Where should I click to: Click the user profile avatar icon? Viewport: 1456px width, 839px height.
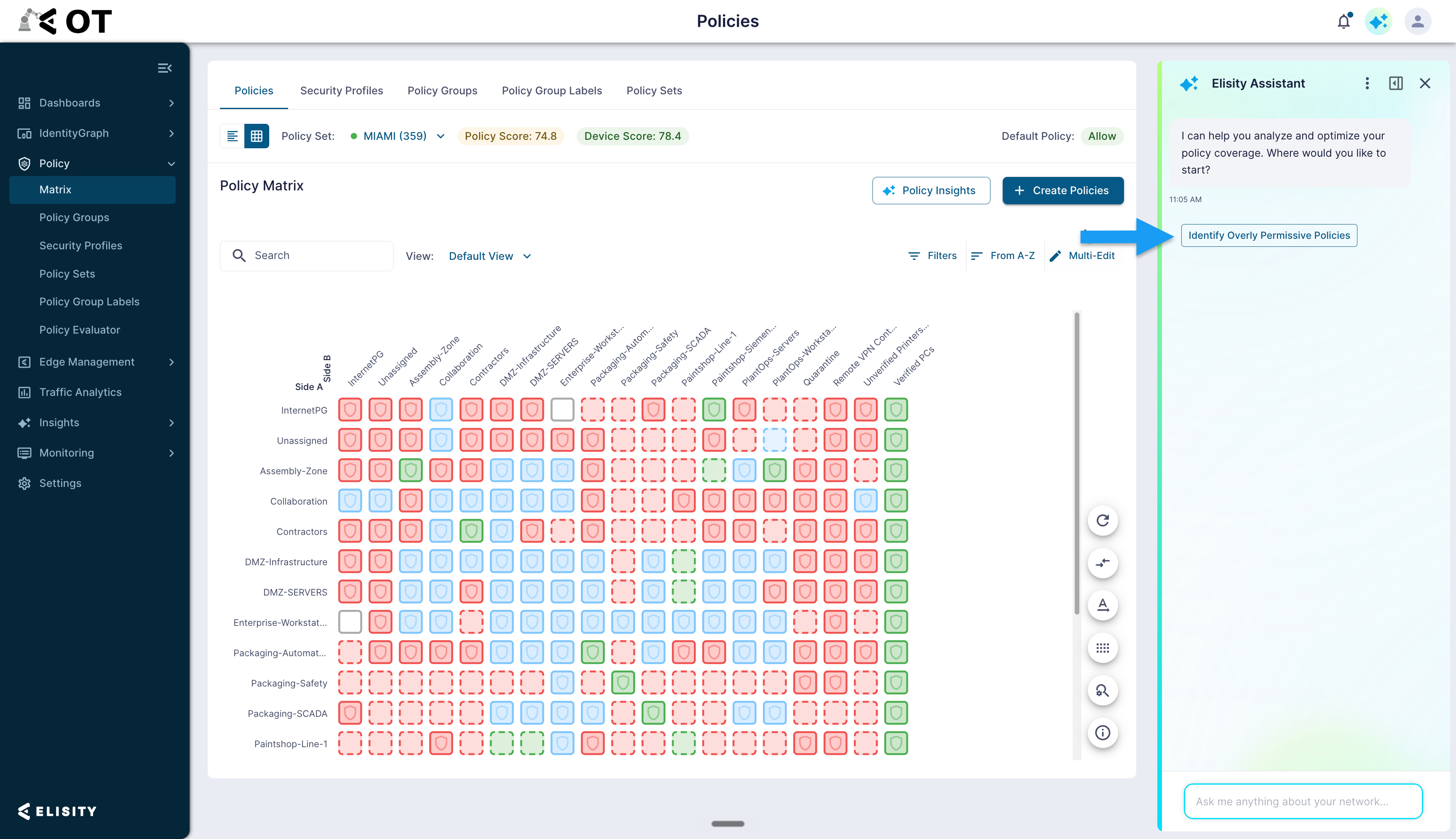(1417, 21)
